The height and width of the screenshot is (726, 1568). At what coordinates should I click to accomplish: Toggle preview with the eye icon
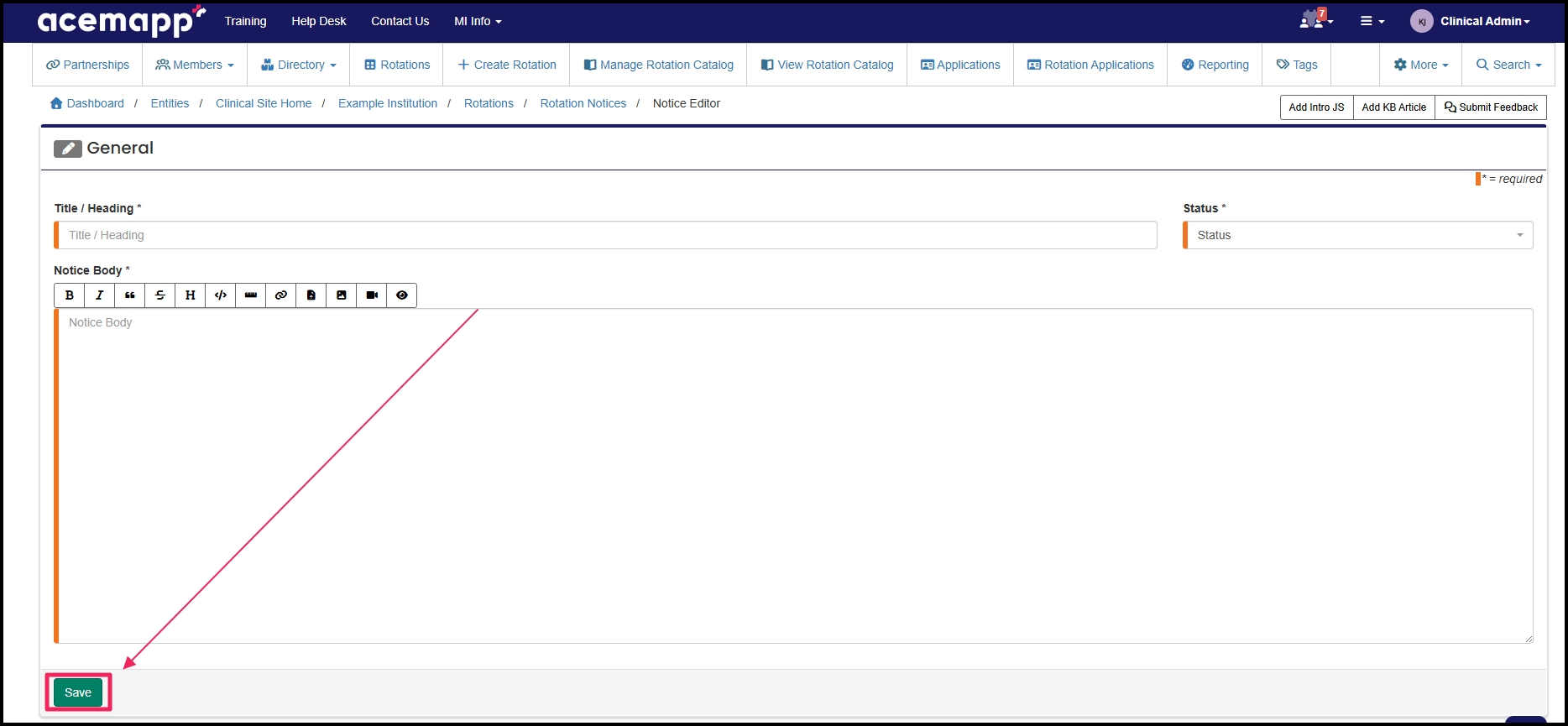pyautogui.click(x=402, y=295)
